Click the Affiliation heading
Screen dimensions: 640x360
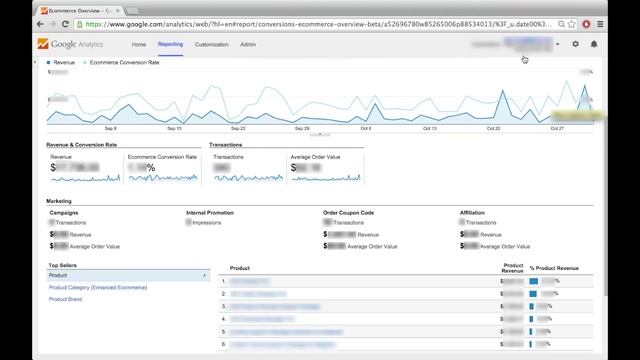click(472, 213)
